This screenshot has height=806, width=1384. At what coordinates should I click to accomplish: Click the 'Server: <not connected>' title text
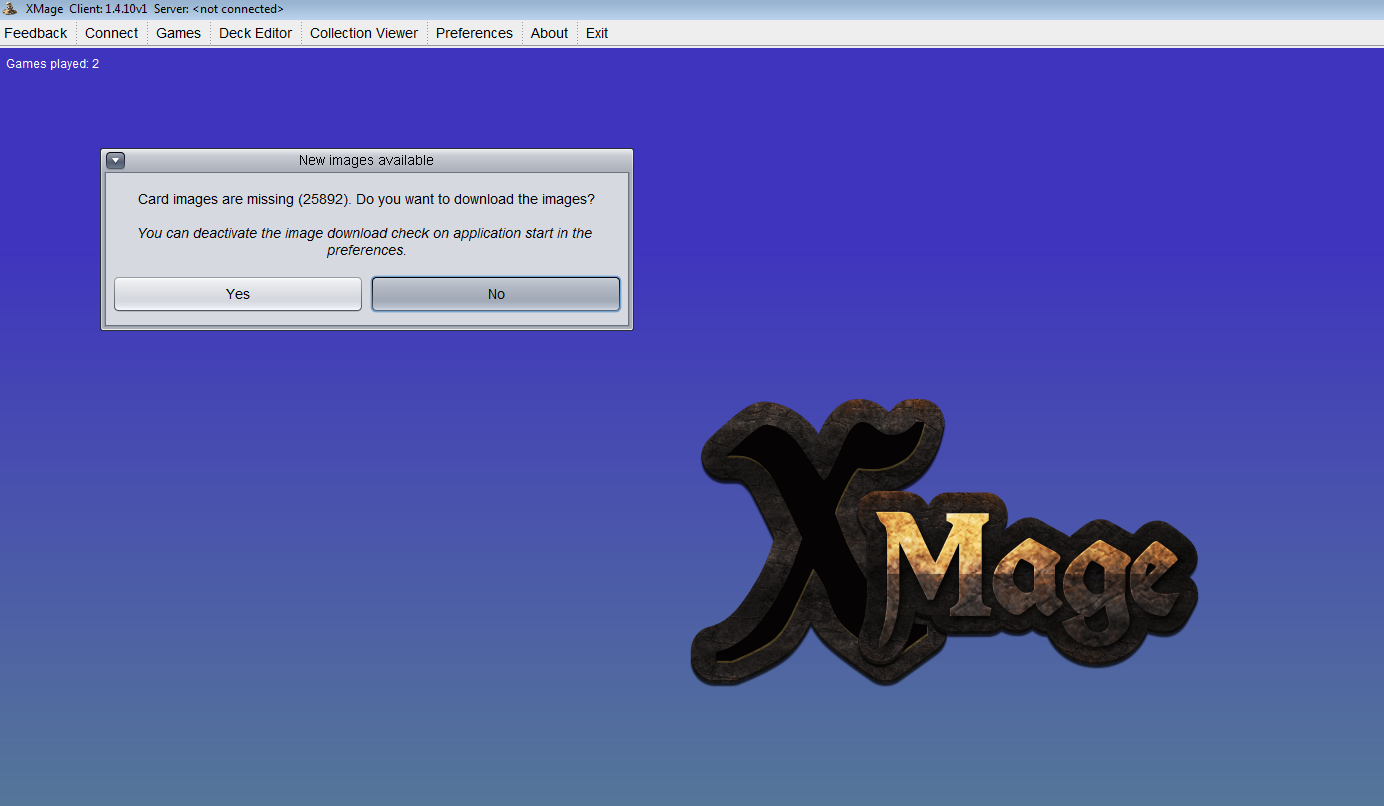(219, 8)
